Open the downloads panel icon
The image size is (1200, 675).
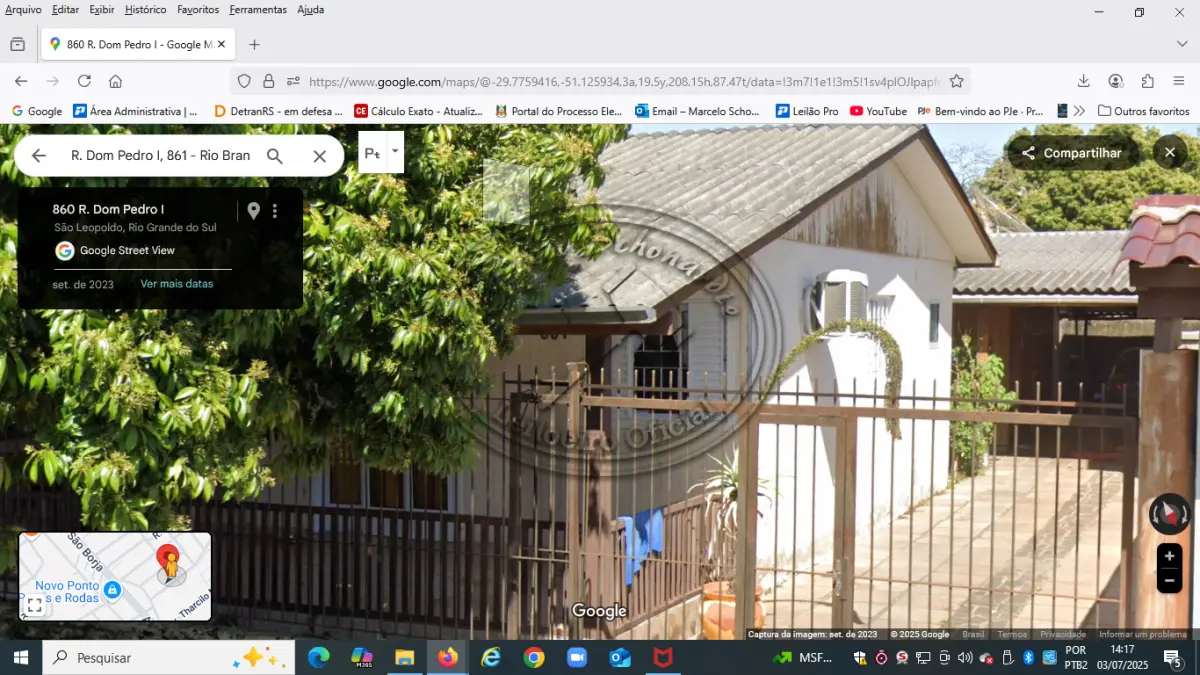click(1083, 81)
